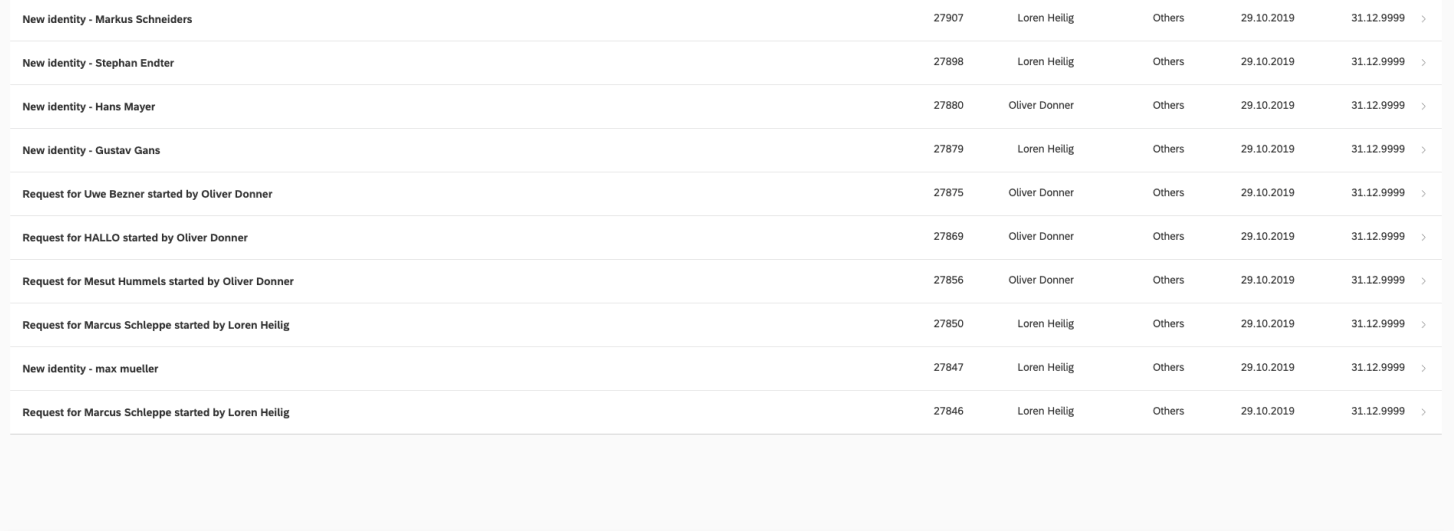Click Others category in row 27879
Viewport: 1454px width, 531px height.
[x=1168, y=149]
